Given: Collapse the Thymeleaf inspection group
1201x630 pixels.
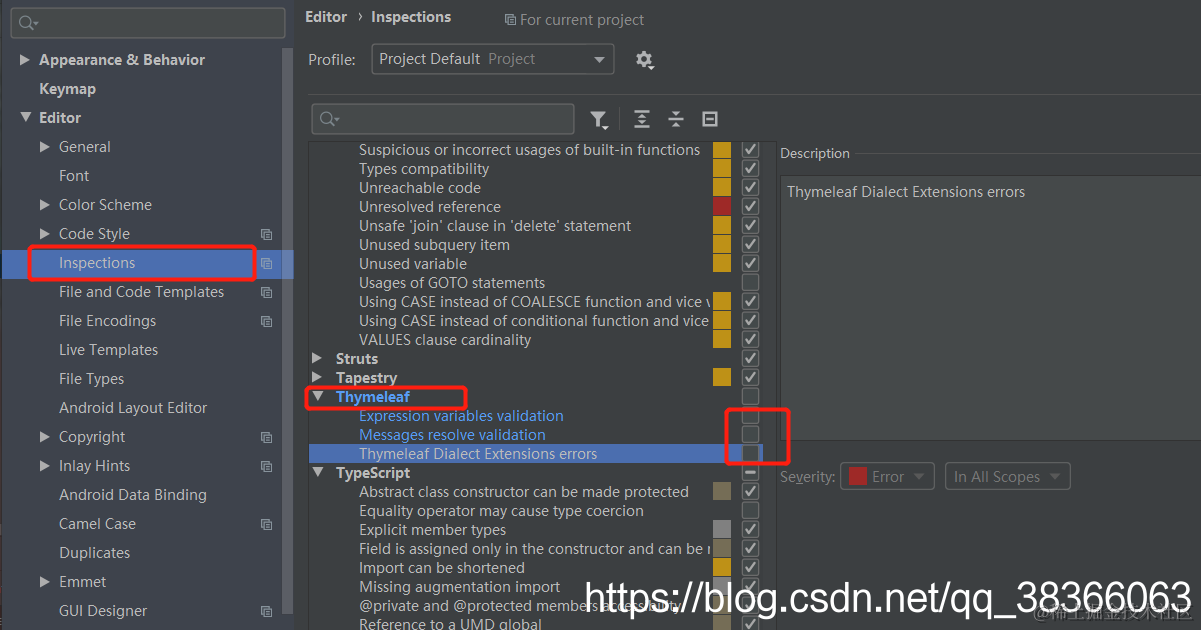Looking at the screenshot, I should 317,397.
